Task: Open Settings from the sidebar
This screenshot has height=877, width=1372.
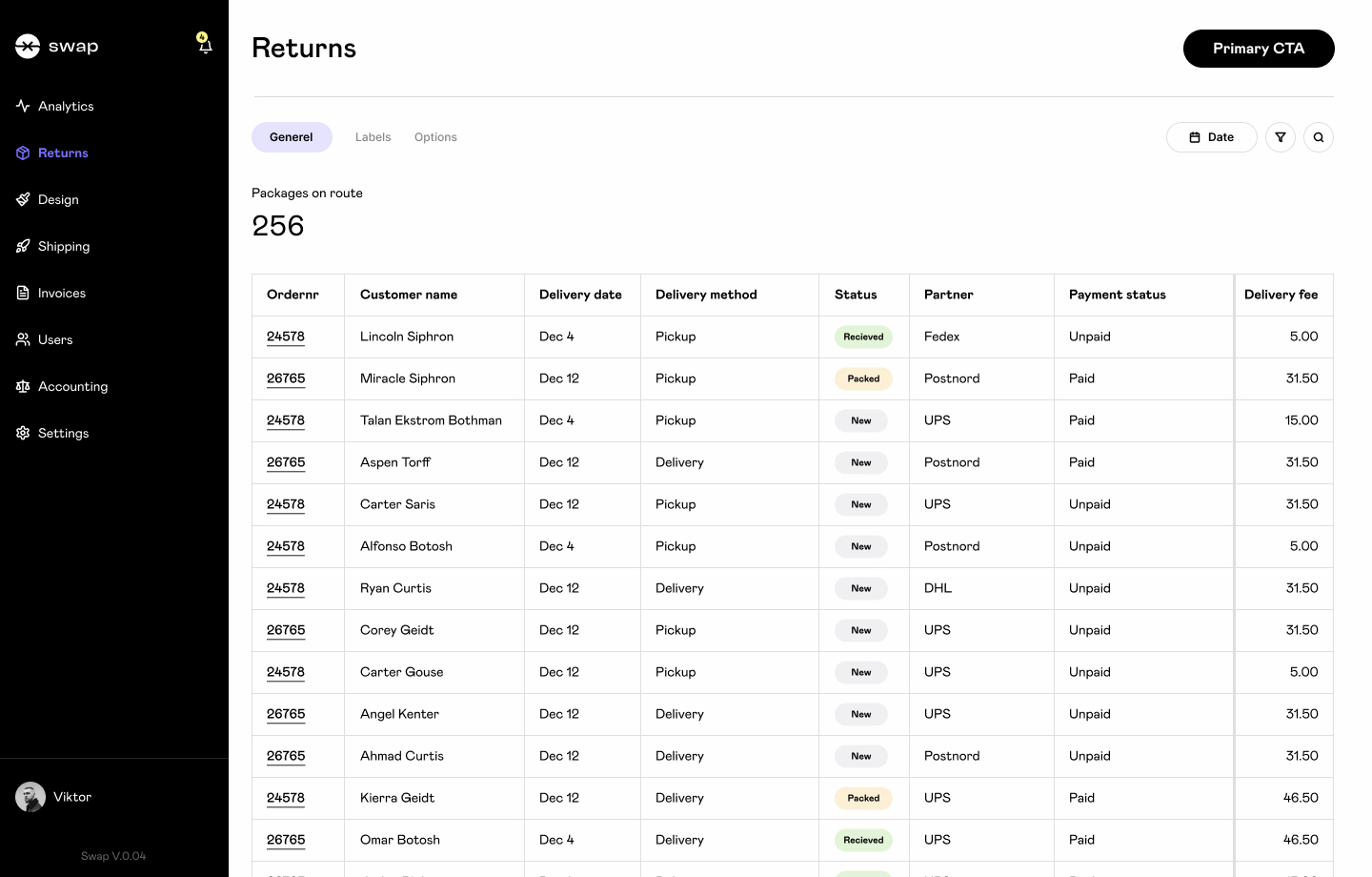Action: click(63, 433)
